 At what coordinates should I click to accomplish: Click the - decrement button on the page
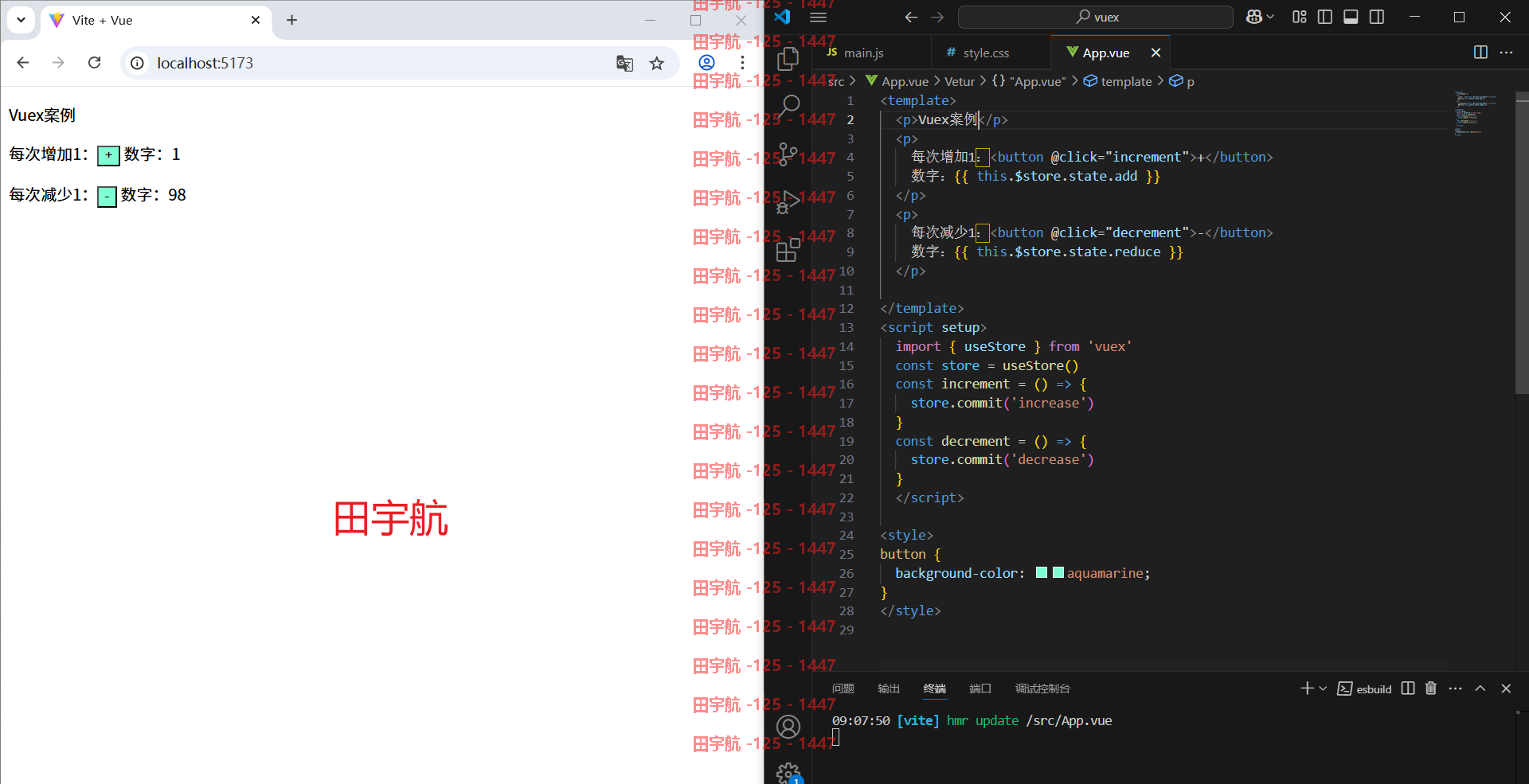(x=107, y=196)
